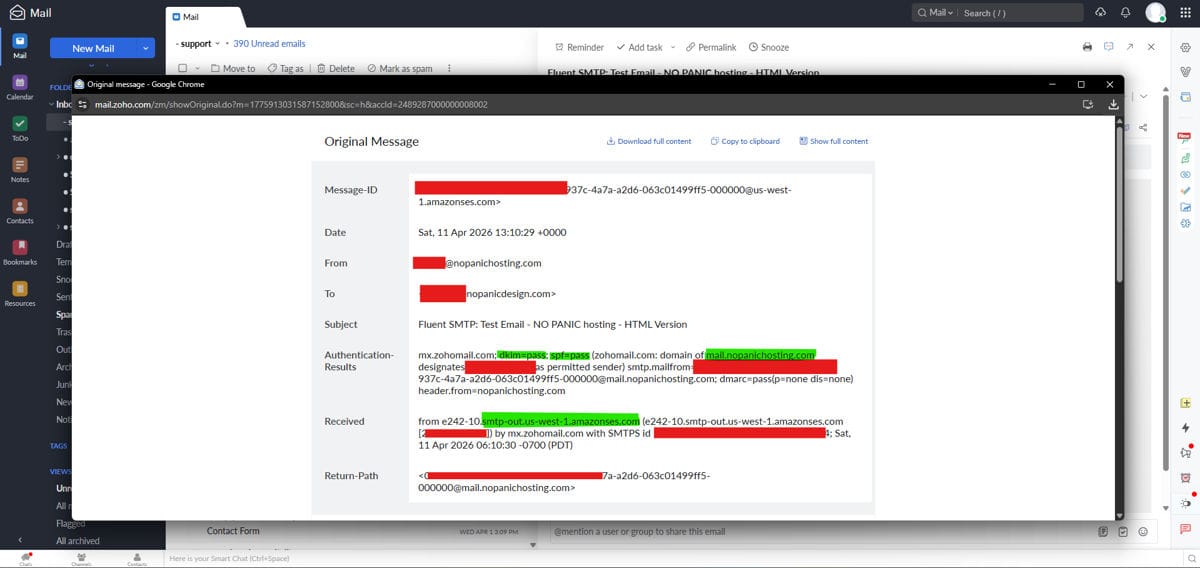Open the New Mail dropdown arrow
1200x568 pixels.
(x=146, y=47)
